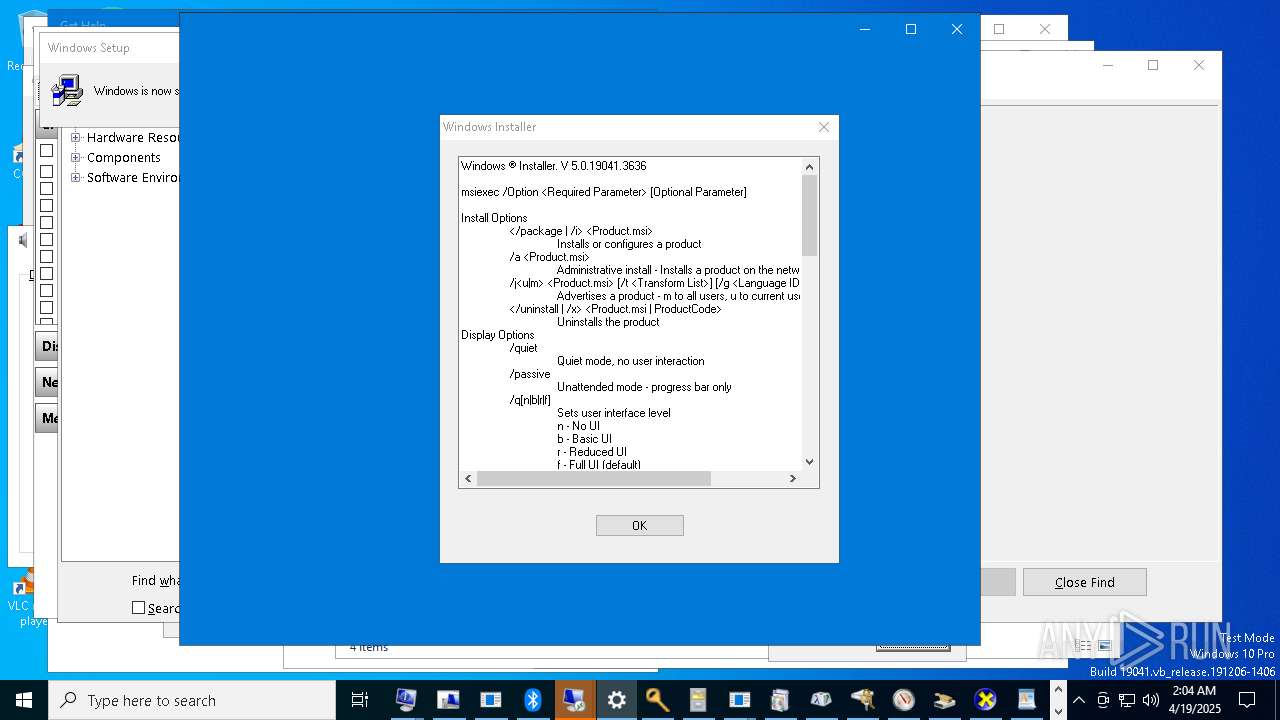
Task: Click the vertical scrollbar down arrow in installer text
Action: (x=809, y=461)
